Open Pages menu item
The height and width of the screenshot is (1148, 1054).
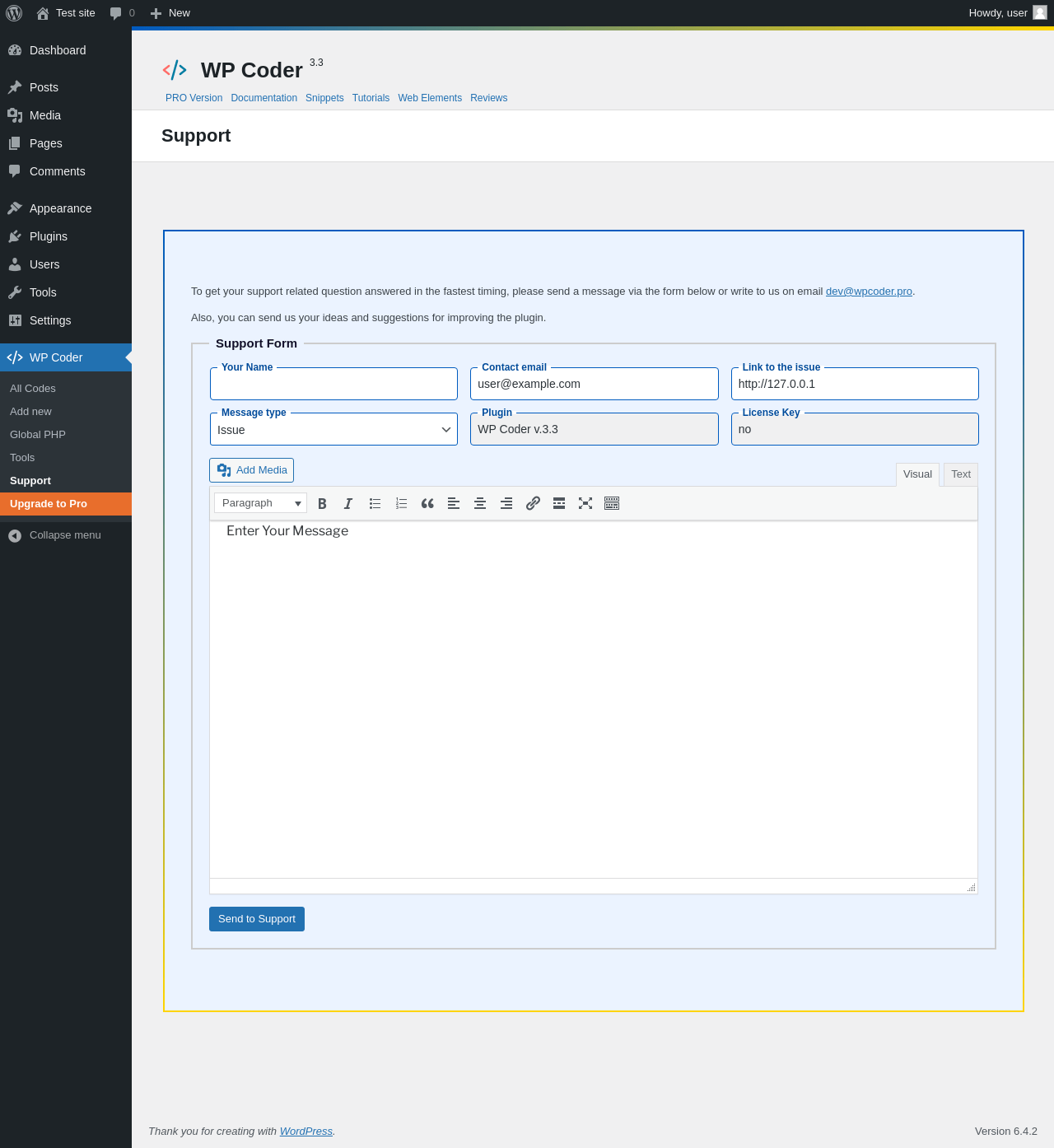point(66,143)
